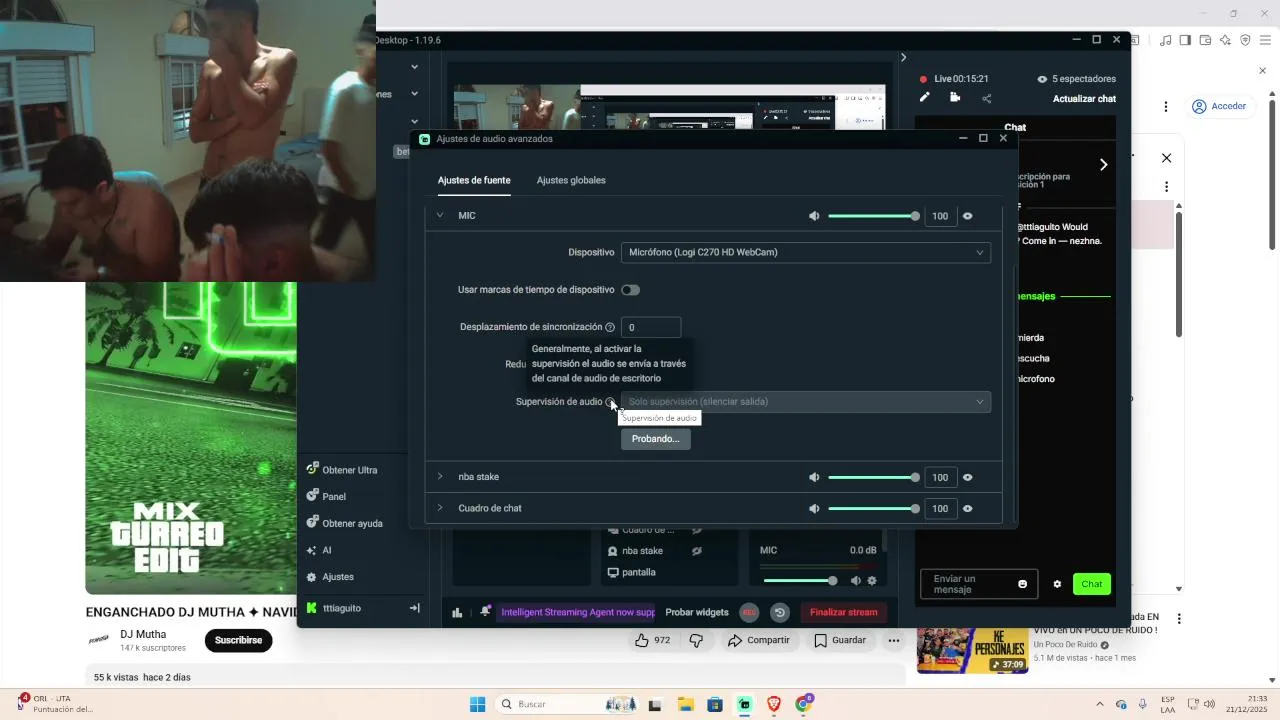
Task: Expand the nba stake source section
Action: tap(439, 477)
